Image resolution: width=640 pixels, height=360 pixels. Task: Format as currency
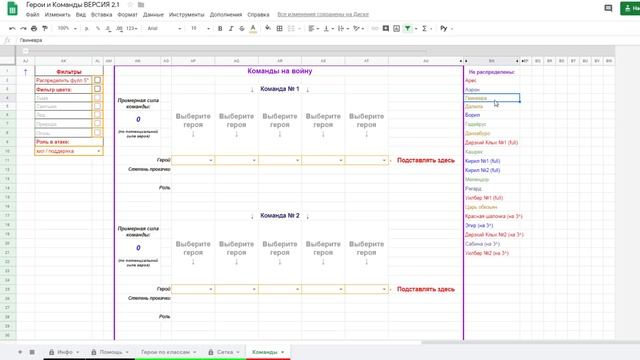(x=86, y=29)
